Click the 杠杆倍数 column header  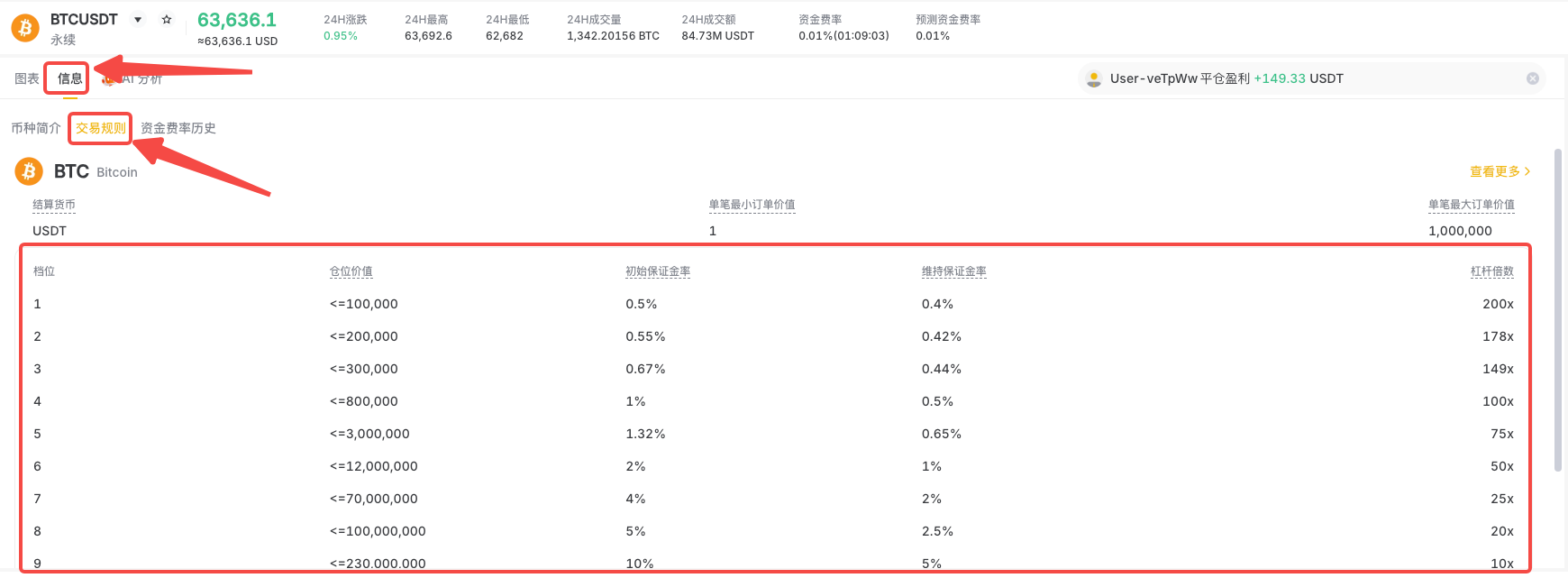1492,271
